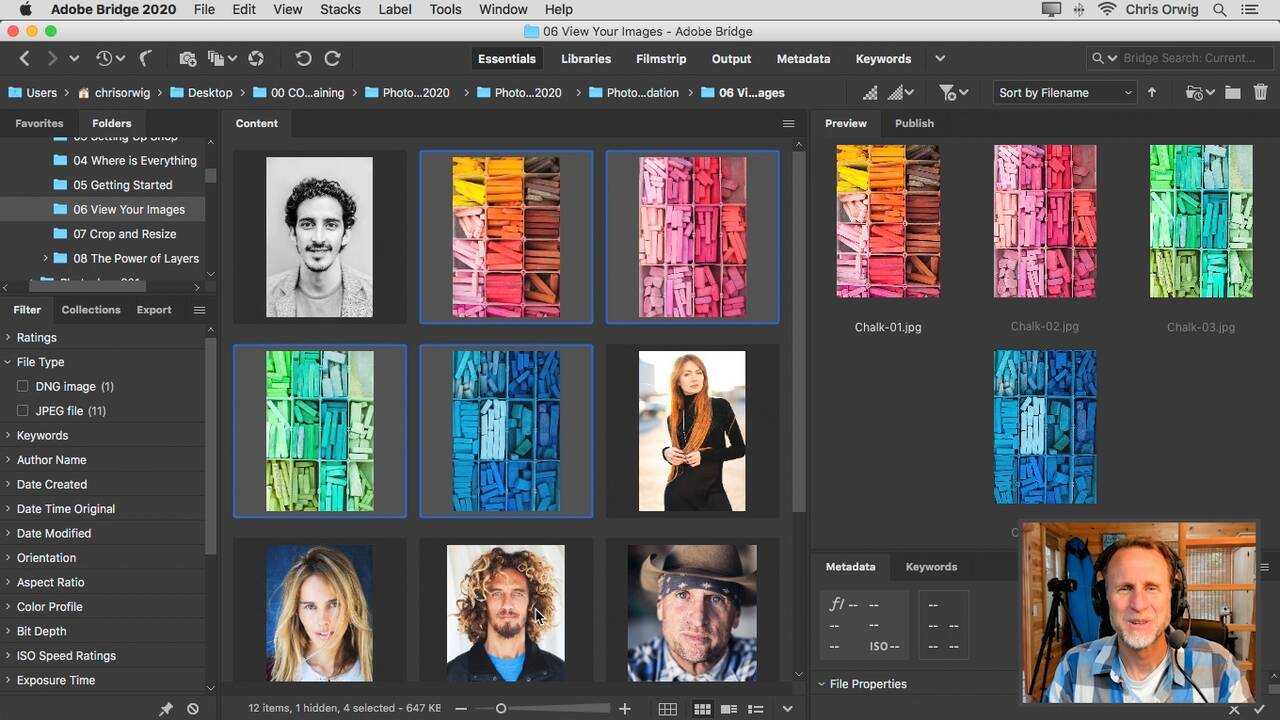Open in Camera Raw using aperture icon
The image size is (1280, 720).
[x=256, y=59]
